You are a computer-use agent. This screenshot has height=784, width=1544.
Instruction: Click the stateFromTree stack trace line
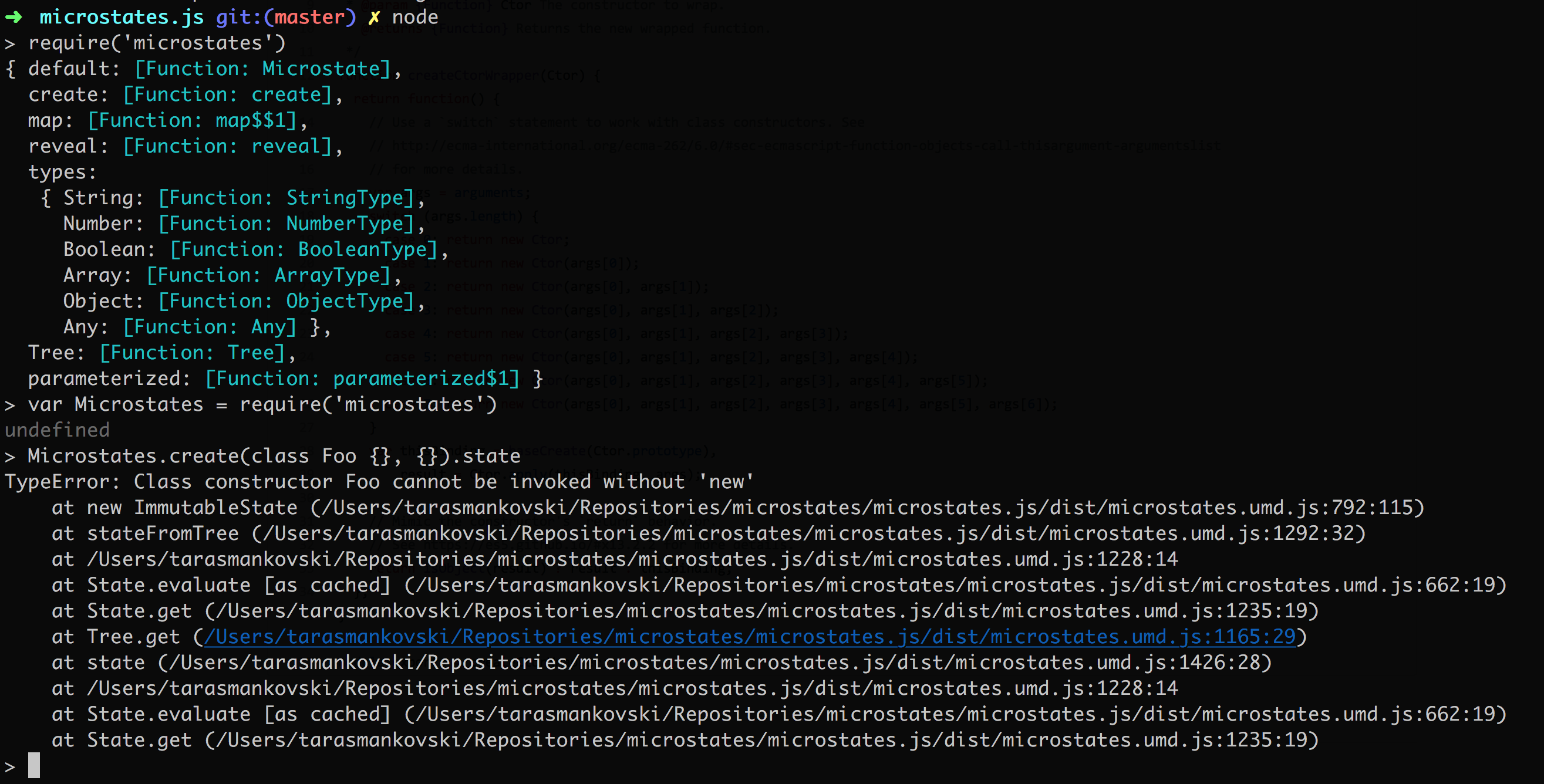(163, 533)
